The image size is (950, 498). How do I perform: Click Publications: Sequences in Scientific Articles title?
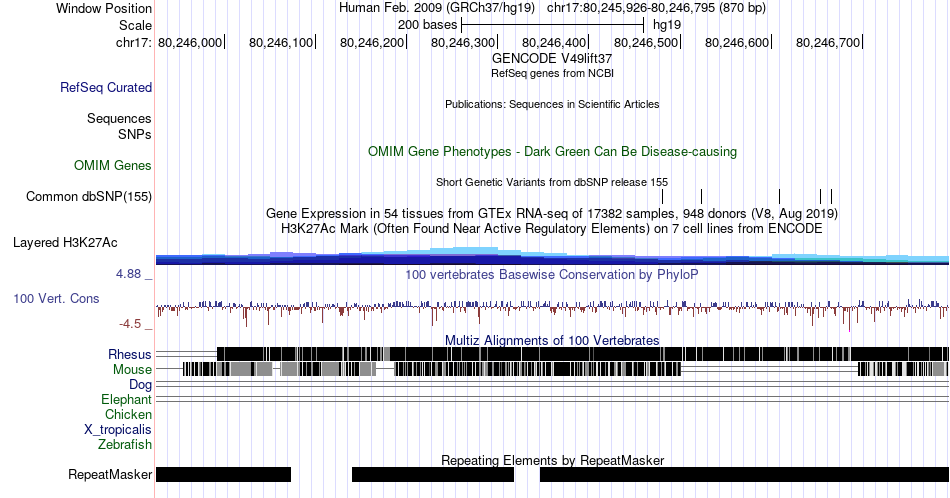(552, 104)
